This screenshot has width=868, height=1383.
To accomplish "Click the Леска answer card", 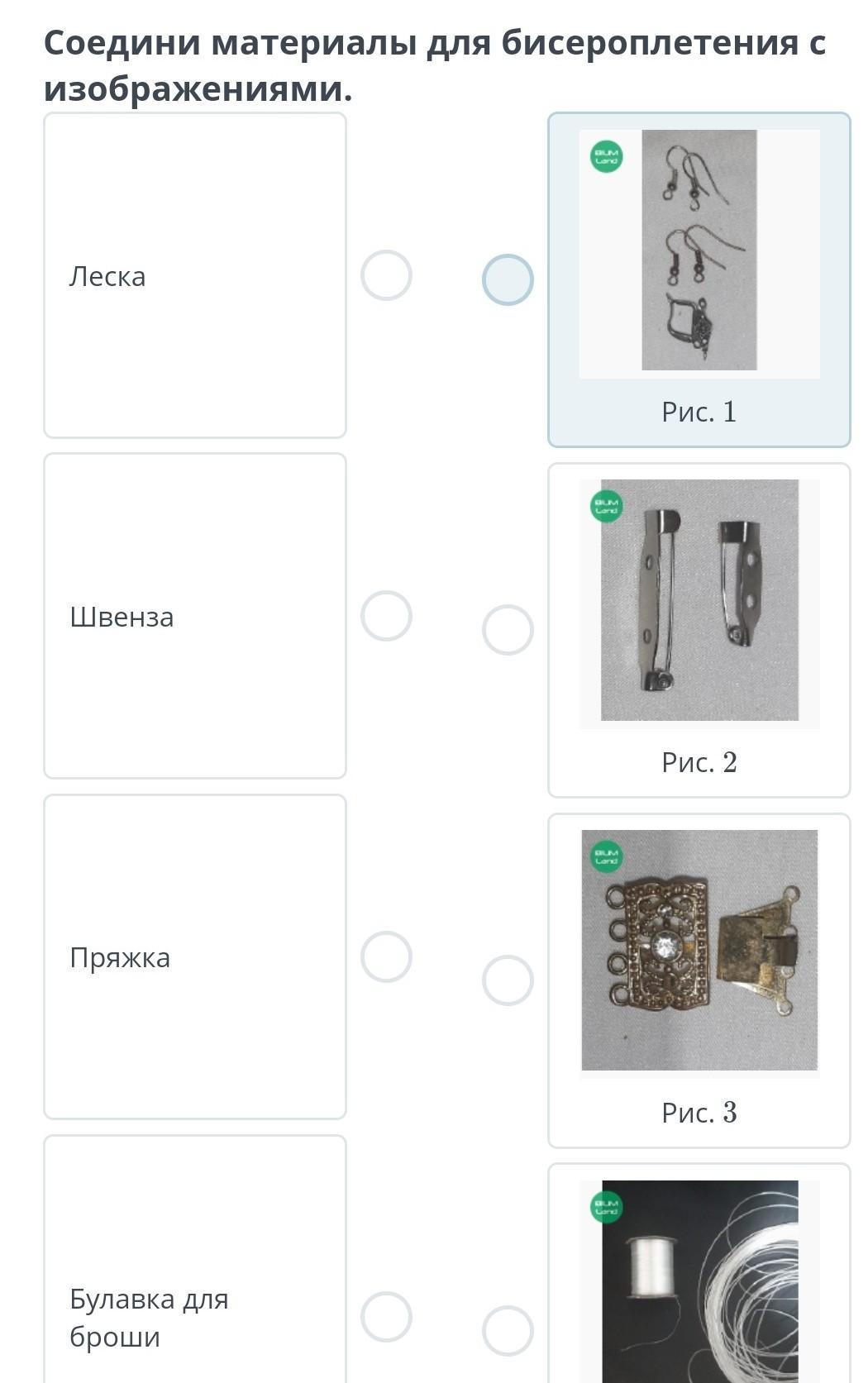I will coord(195,275).
